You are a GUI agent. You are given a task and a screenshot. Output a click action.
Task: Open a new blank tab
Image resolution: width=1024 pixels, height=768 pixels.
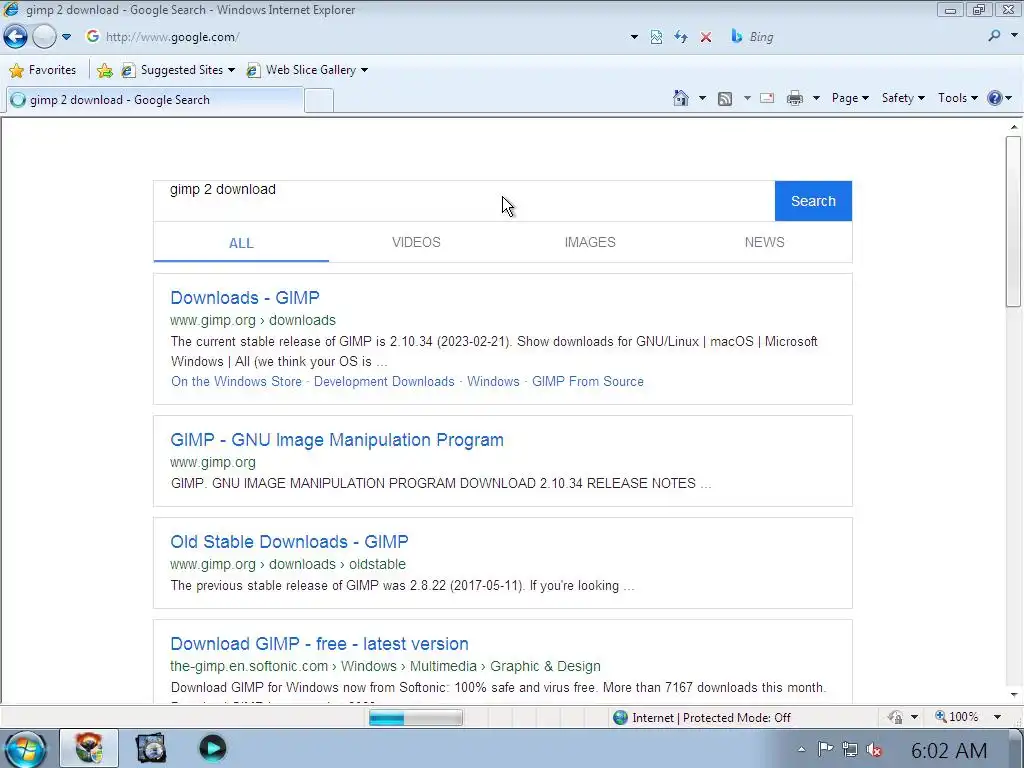319,101
